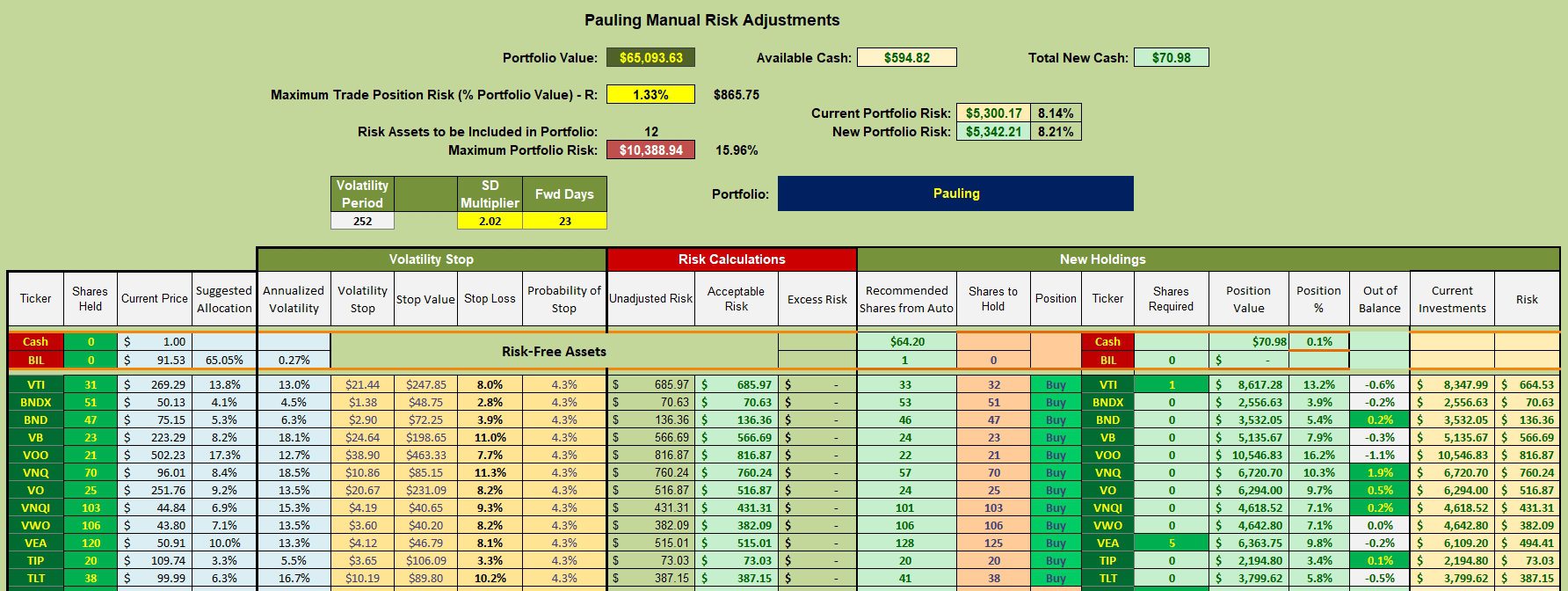Click the 15.96% maximum portfolio risk percent
The height and width of the screenshot is (591, 1568).
(x=737, y=150)
